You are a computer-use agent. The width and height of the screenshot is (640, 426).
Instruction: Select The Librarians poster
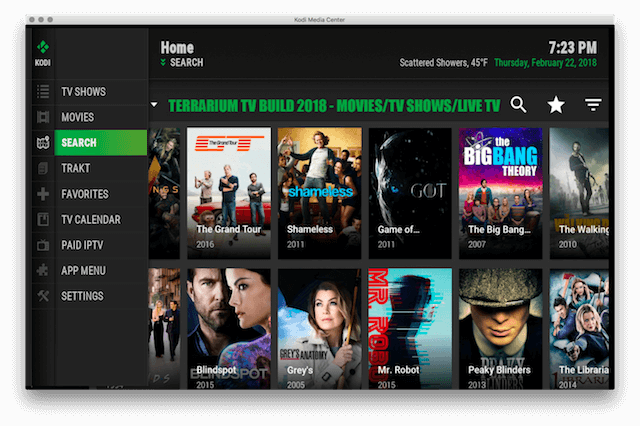(x=579, y=328)
